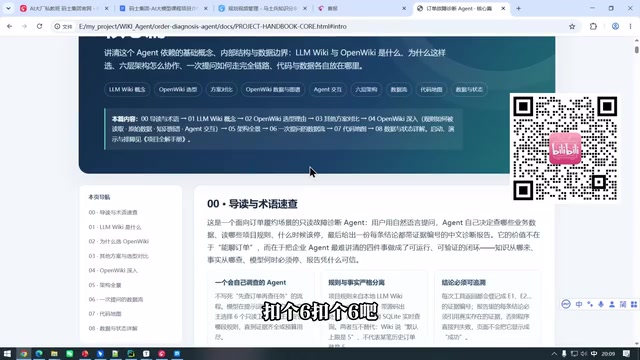Click the 六层架构 pill
The image size is (640, 360).
click(366, 89)
